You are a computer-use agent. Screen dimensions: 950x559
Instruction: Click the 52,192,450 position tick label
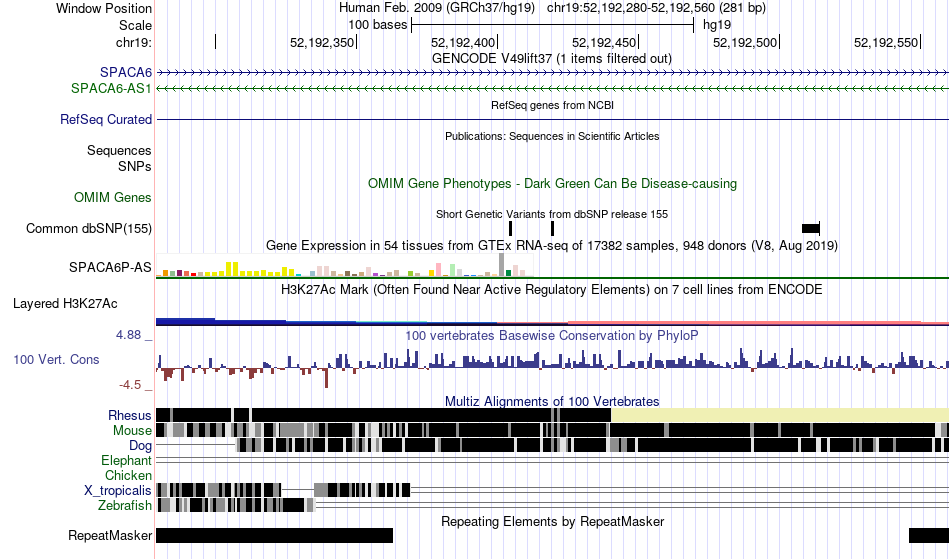coord(604,42)
